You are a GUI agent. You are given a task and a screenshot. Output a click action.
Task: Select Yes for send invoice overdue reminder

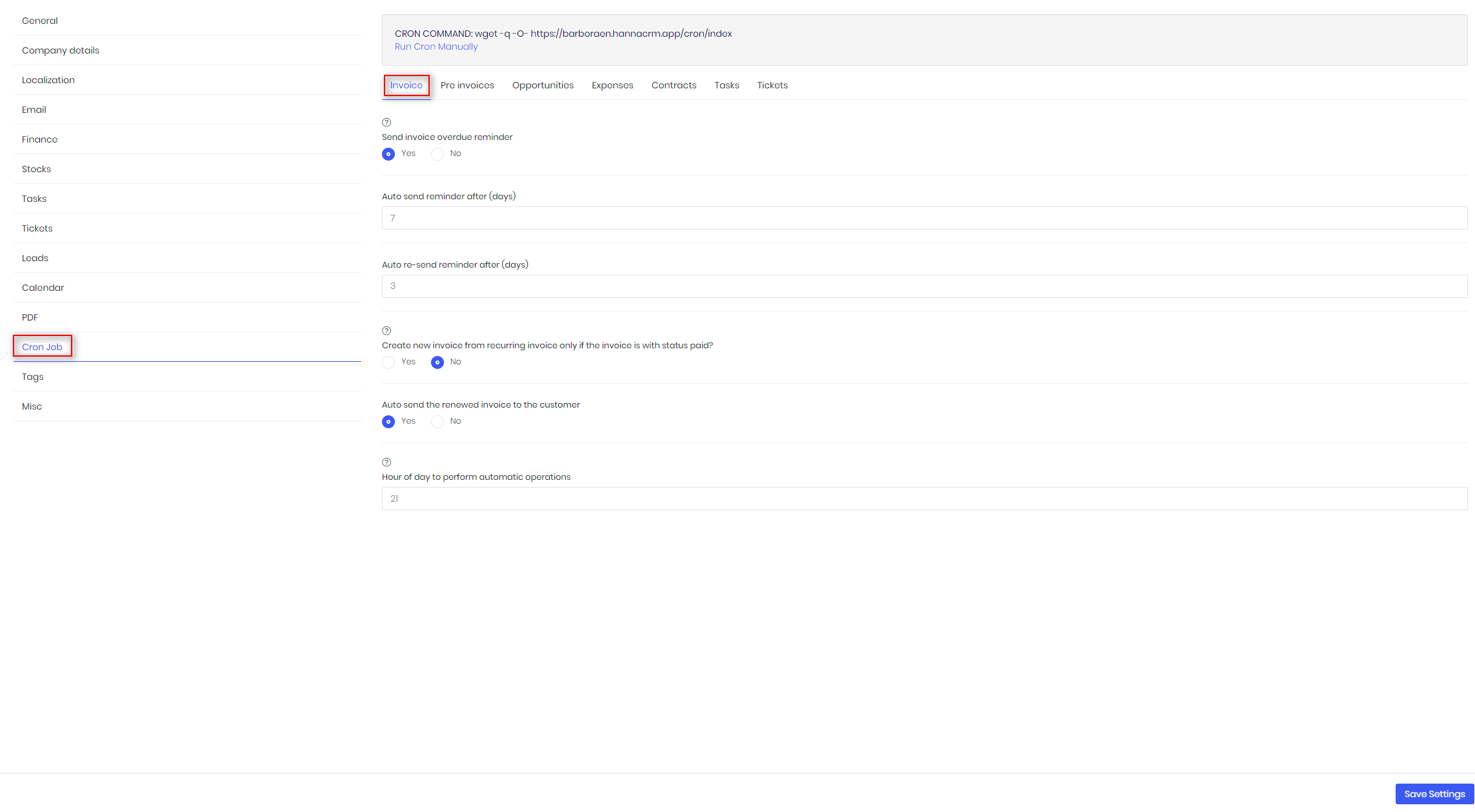388,154
